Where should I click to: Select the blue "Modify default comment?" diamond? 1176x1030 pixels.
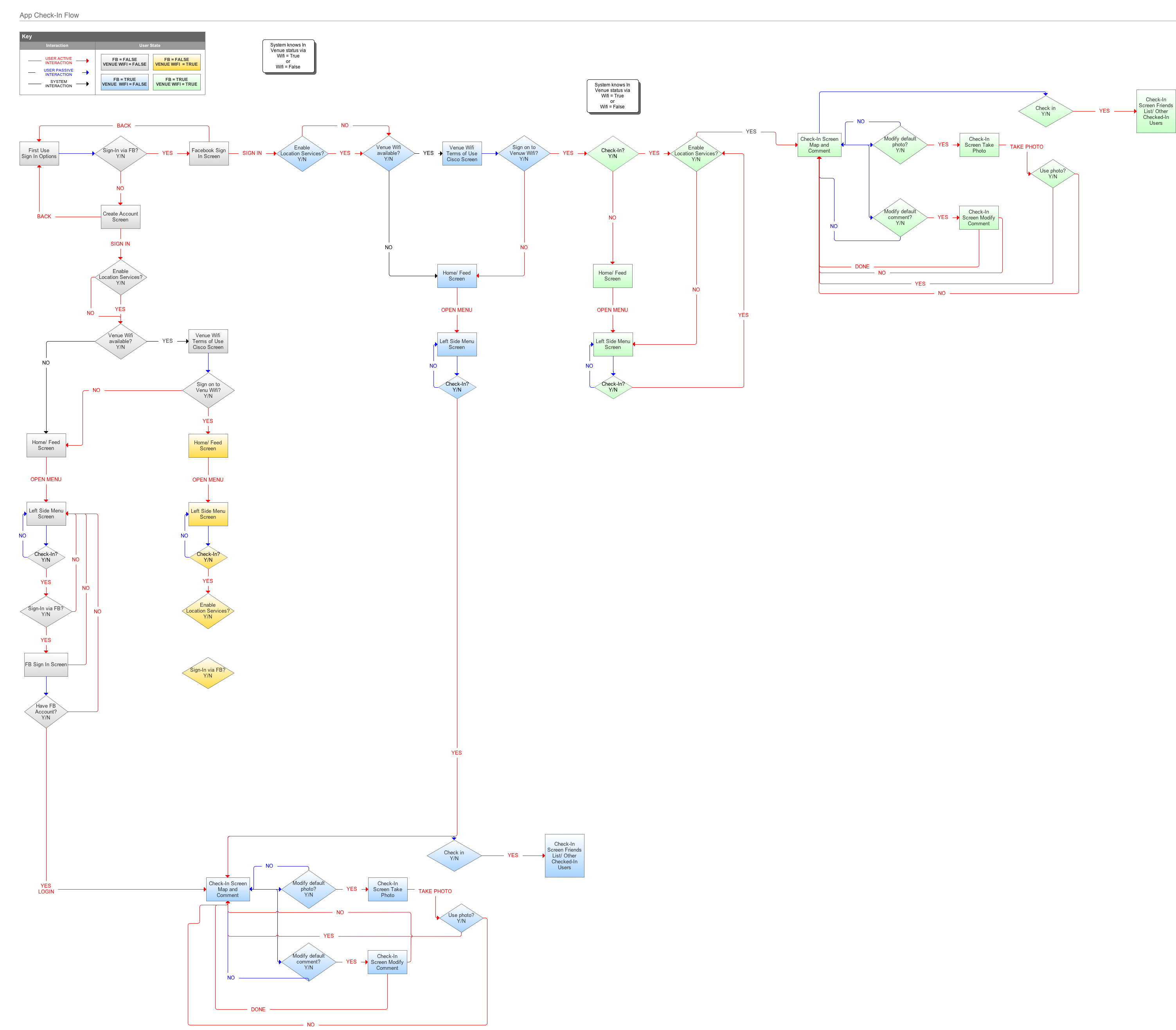click(309, 962)
